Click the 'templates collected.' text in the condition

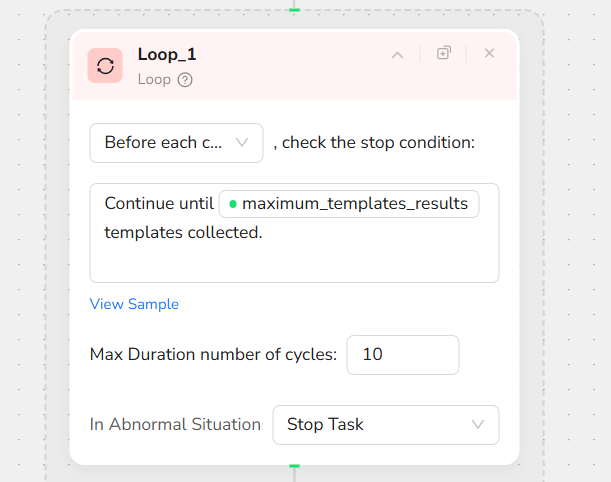pyautogui.click(x=183, y=233)
